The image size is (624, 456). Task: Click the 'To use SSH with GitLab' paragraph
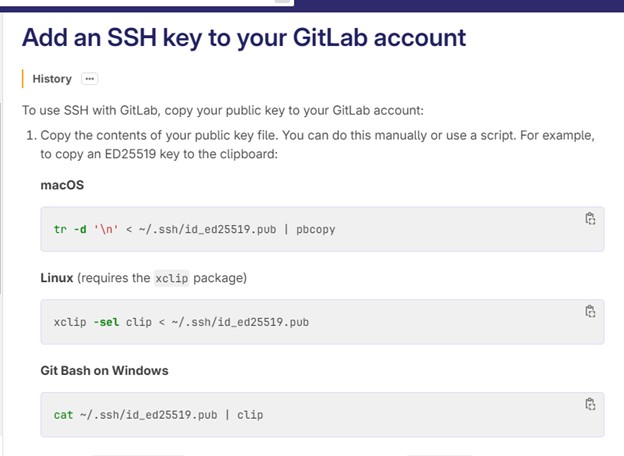point(223,110)
